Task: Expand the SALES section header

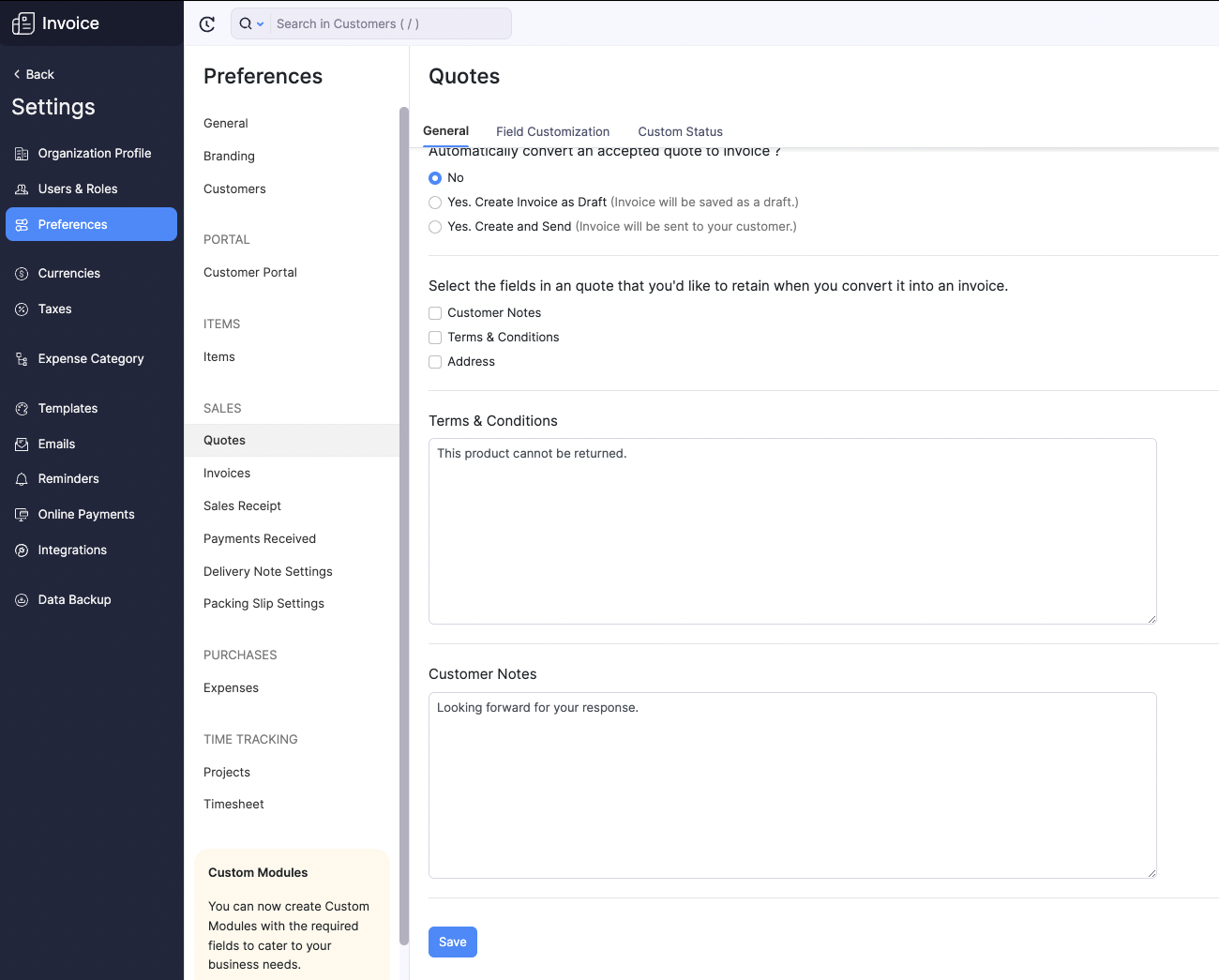Action: coord(222,408)
